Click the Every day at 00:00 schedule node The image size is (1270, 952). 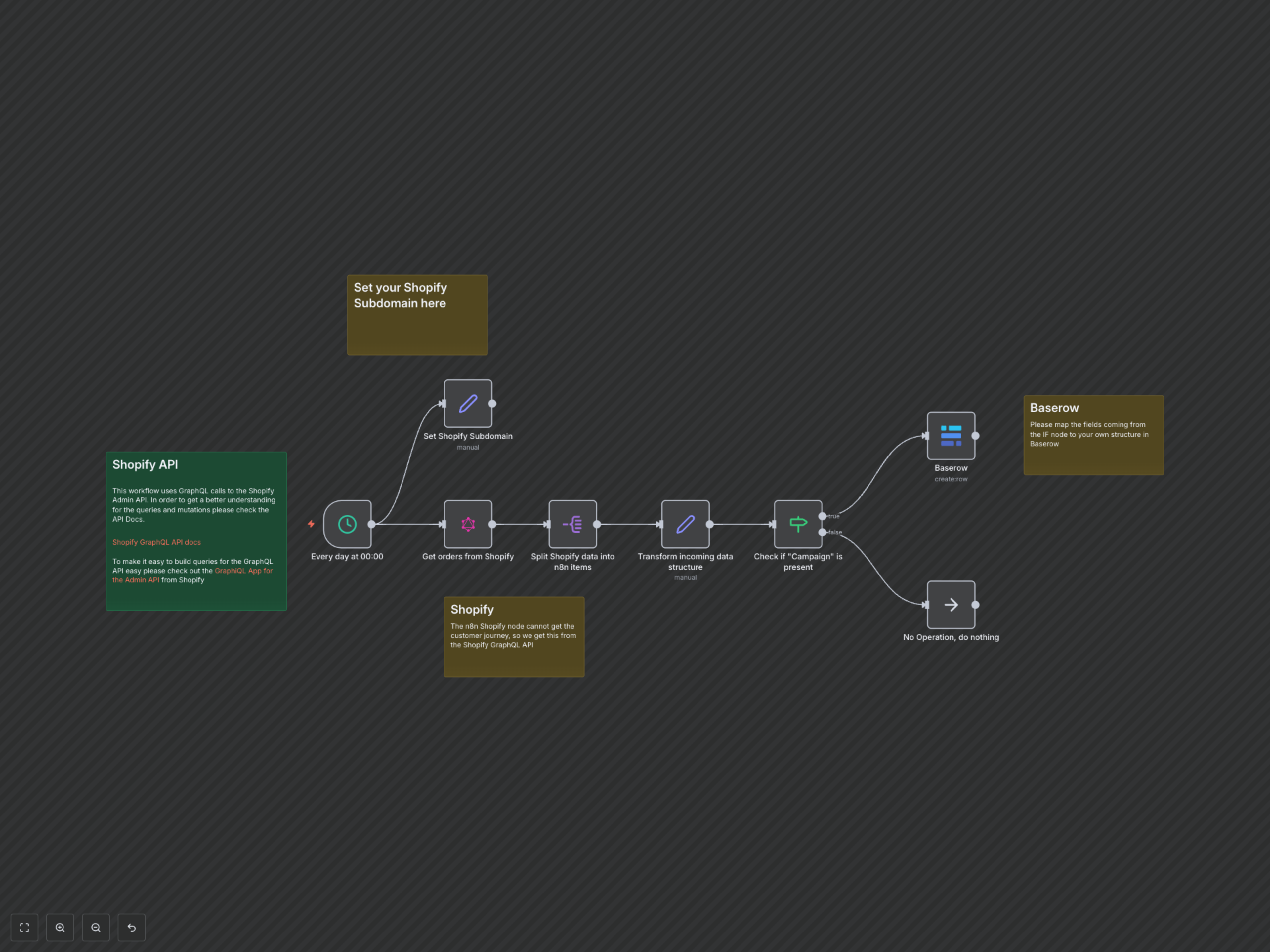(347, 524)
